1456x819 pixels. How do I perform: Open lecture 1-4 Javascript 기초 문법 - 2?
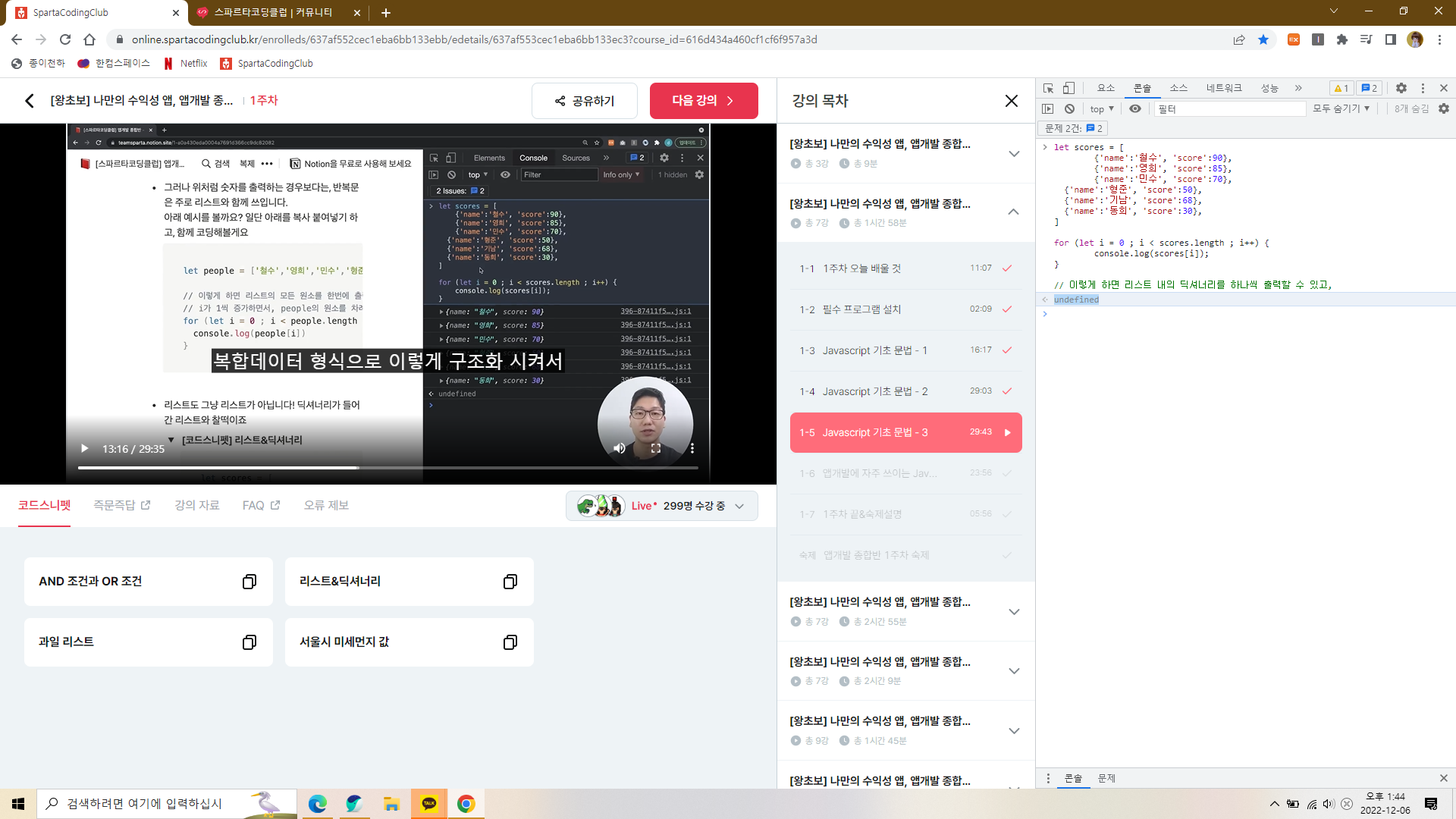(x=905, y=391)
